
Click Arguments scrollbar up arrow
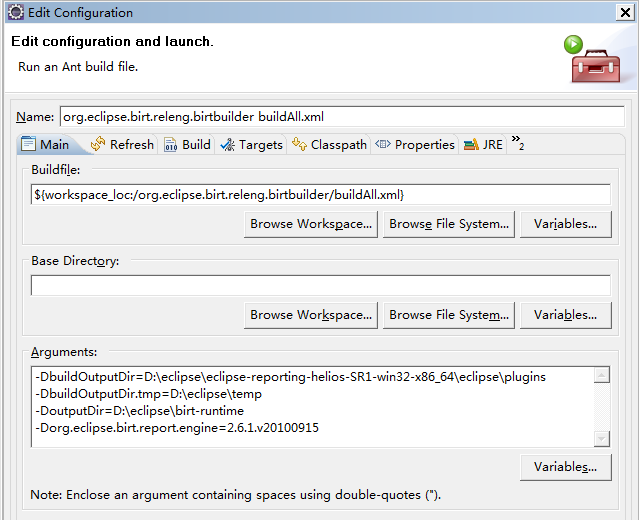click(602, 375)
